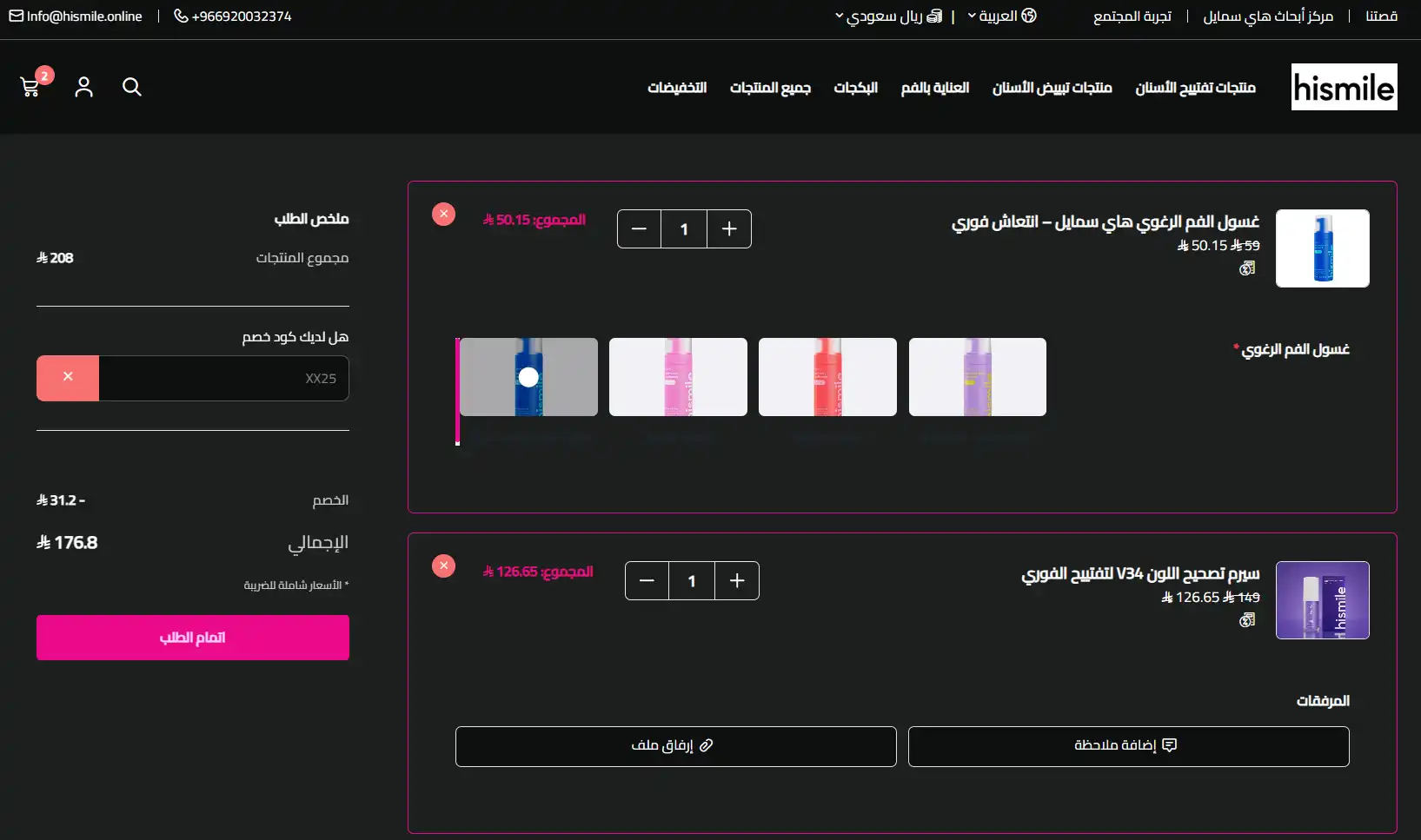The width and height of the screenshot is (1421, 840).
Task: Click the إرفاق ملف attach file button
Action: coord(675,746)
